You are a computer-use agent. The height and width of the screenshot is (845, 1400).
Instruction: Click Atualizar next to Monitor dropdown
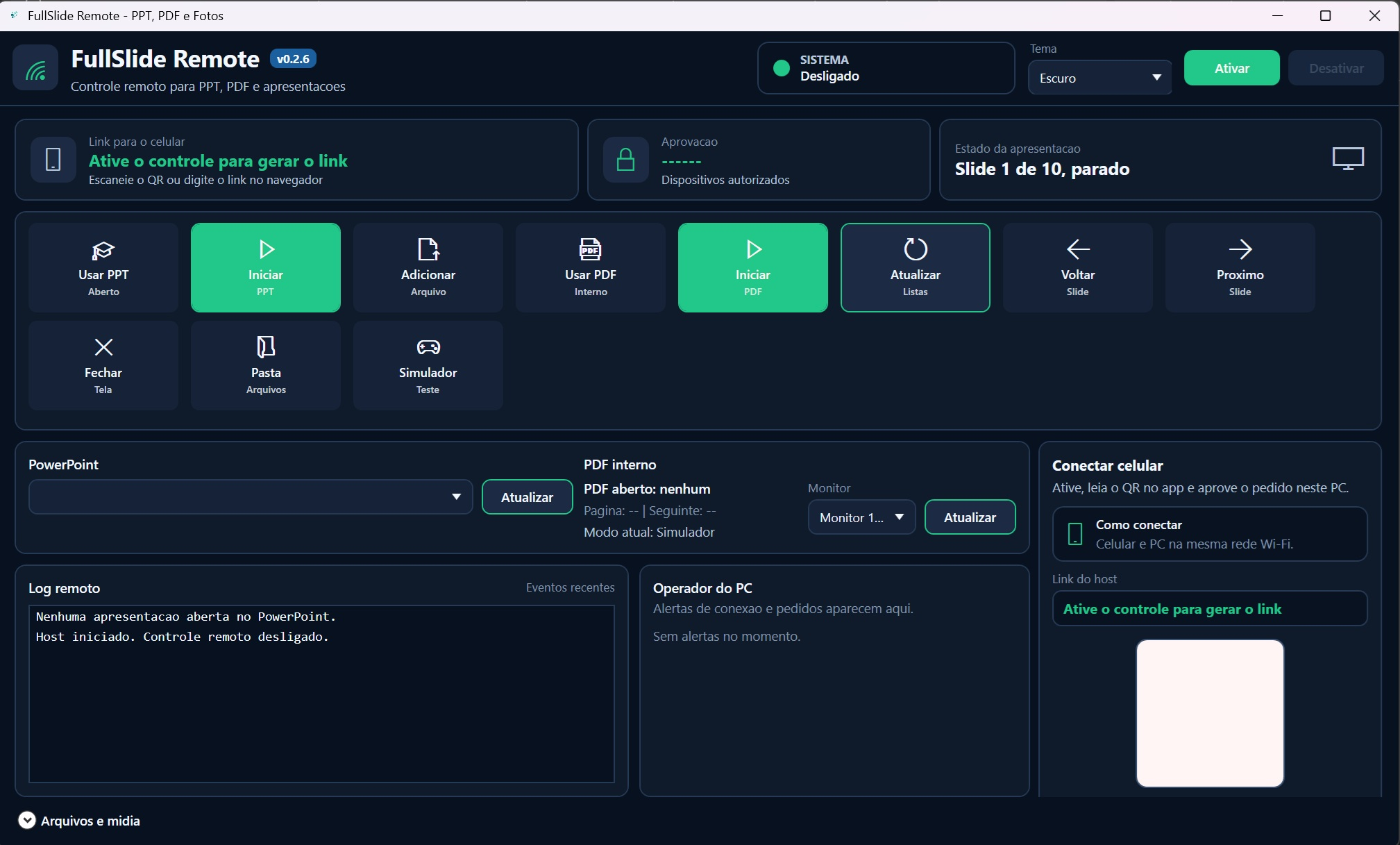[x=970, y=517]
